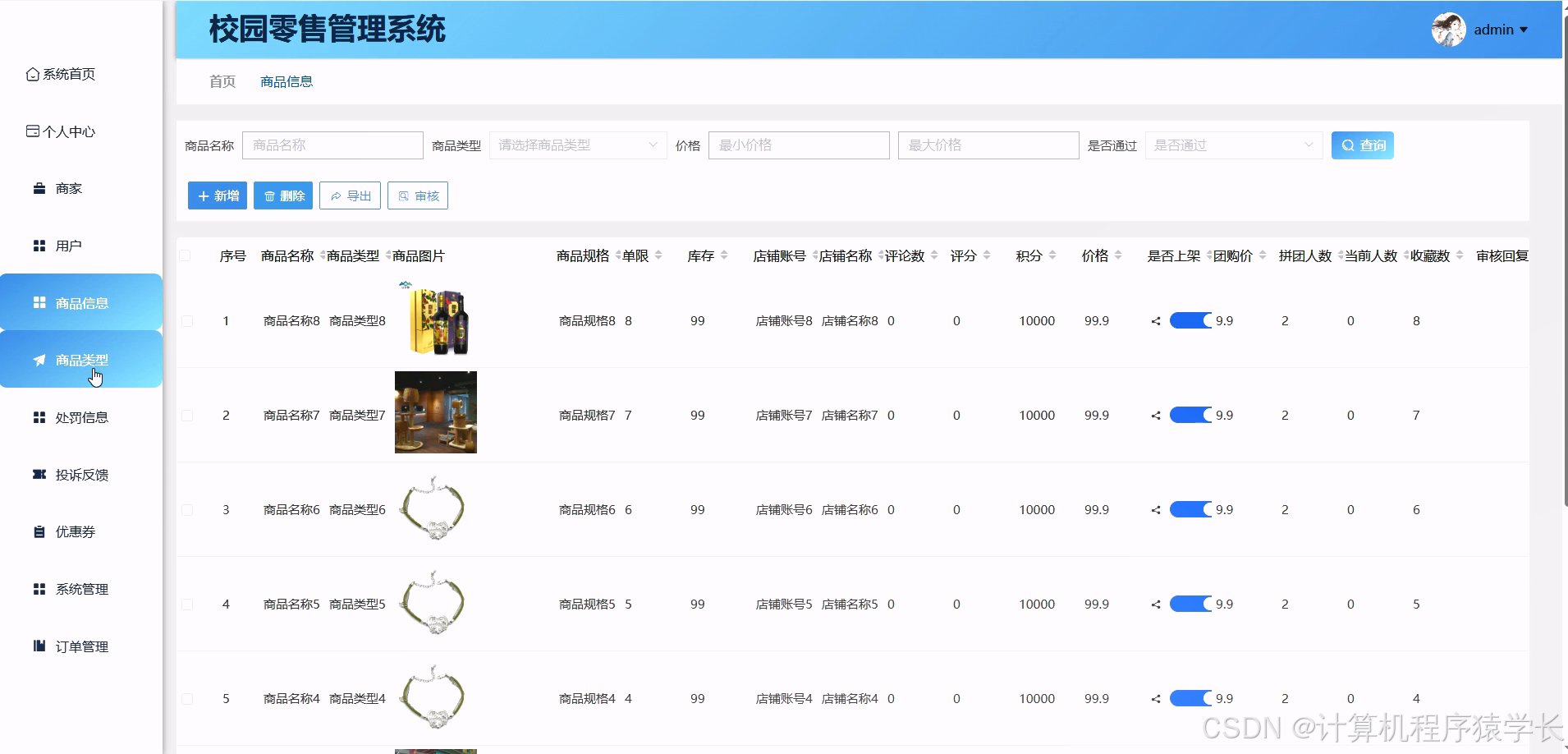Image resolution: width=1568 pixels, height=754 pixels.
Task: Check the checkbox for 商品名称7 row
Action: point(186,416)
